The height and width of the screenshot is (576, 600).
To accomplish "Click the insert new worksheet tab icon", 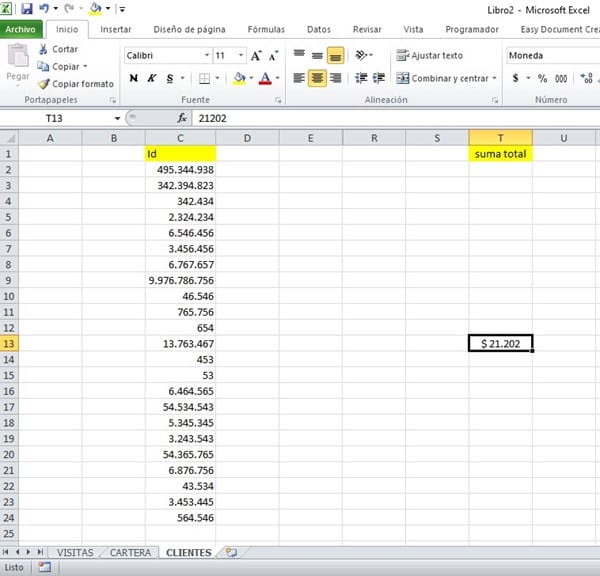I will (x=231, y=552).
